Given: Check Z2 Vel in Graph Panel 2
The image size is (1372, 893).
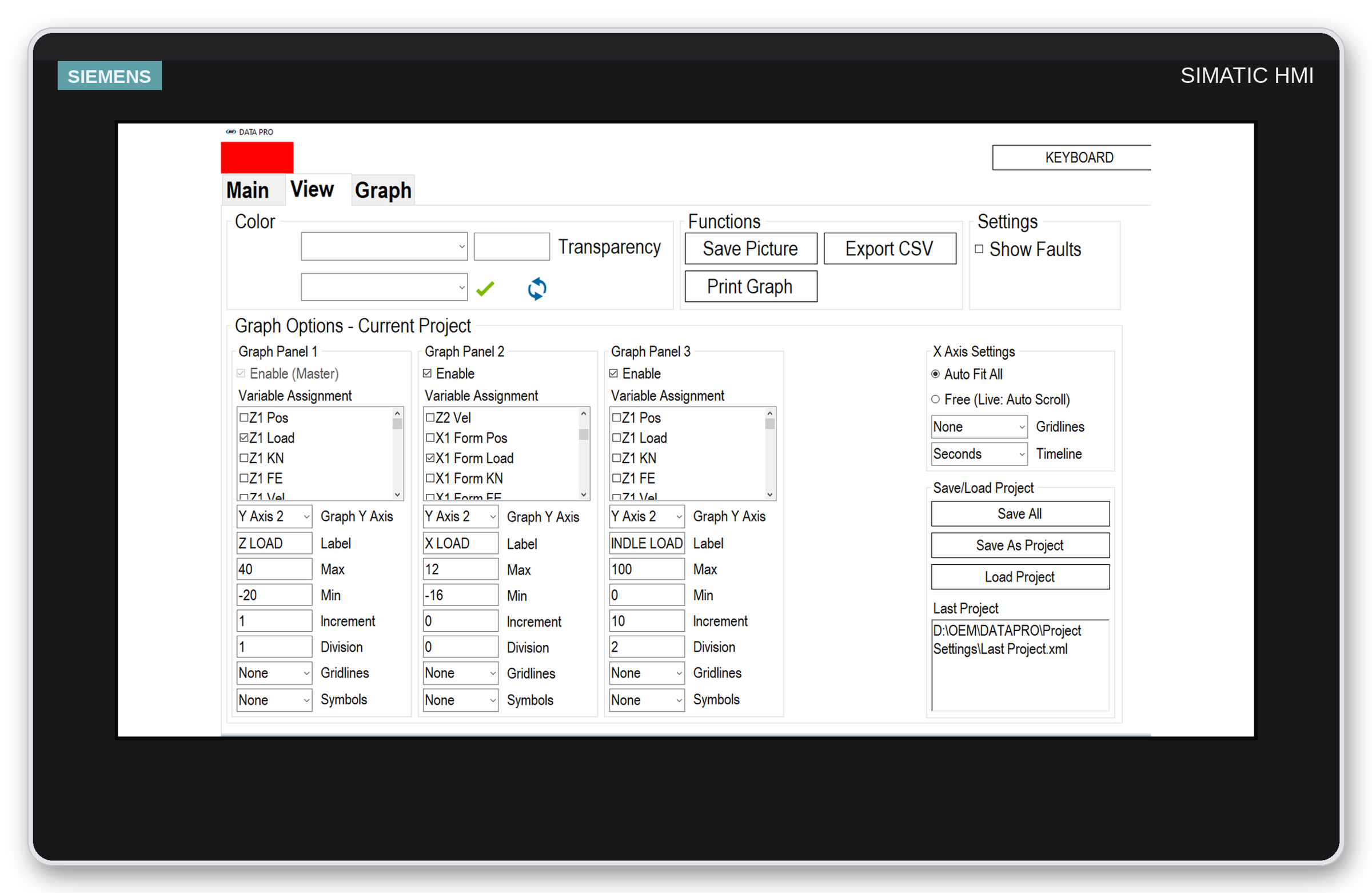Looking at the screenshot, I should coord(430,417).
